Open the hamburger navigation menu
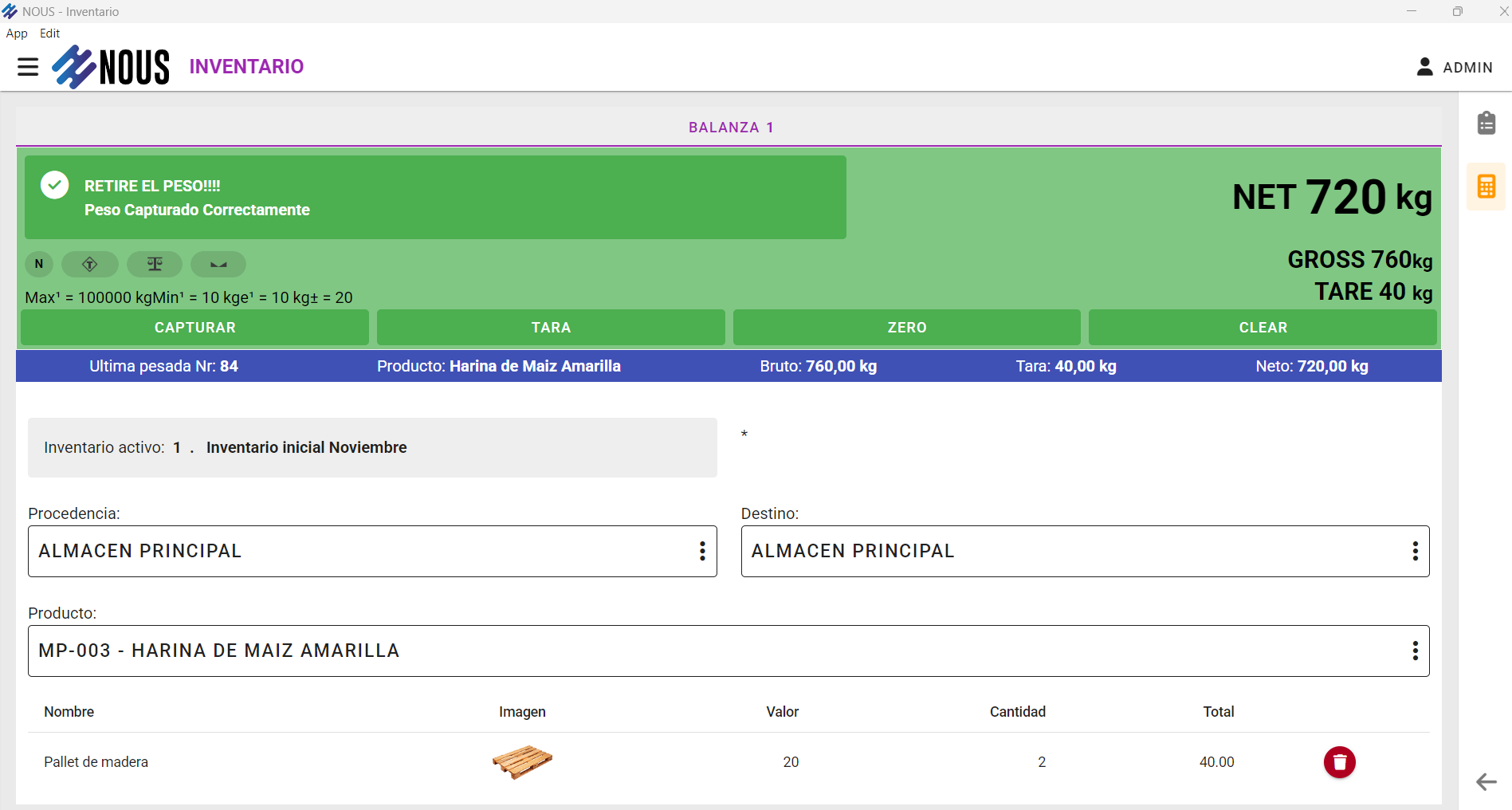1512x810 pixels. (28, 67)
